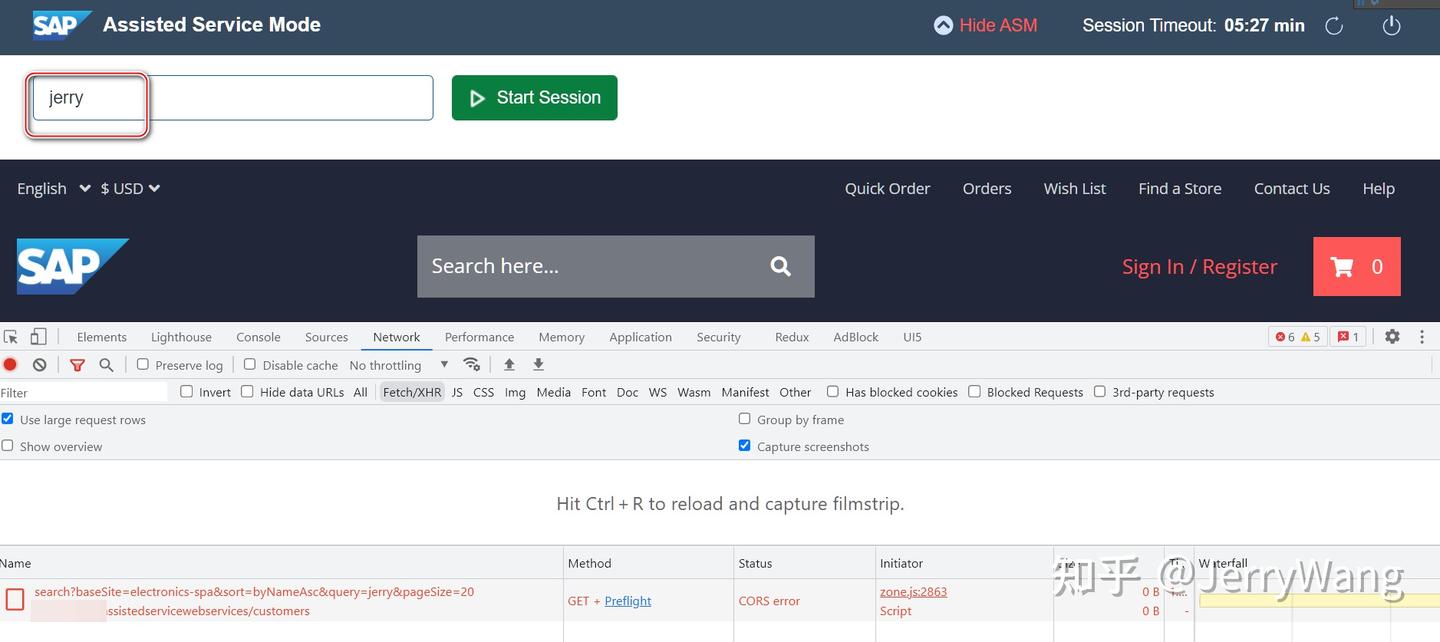This screenshot has height=642, width=1440.
Task: Click Sign In / Register link
Action: point(1199,266)
